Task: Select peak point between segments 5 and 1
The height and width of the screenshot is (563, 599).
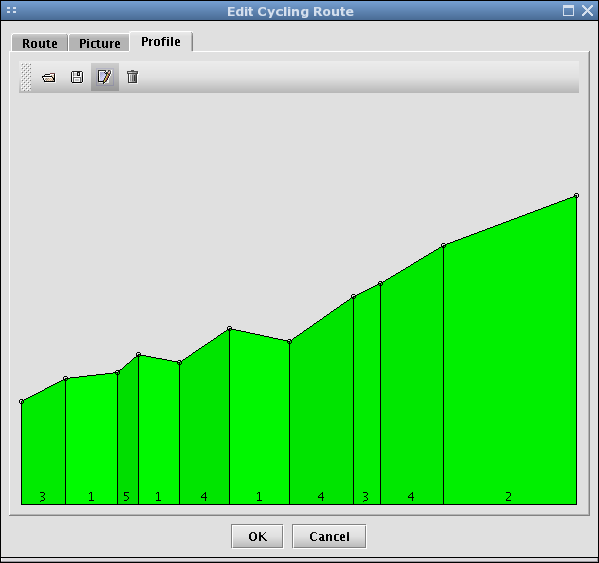Action: [138, 355]
